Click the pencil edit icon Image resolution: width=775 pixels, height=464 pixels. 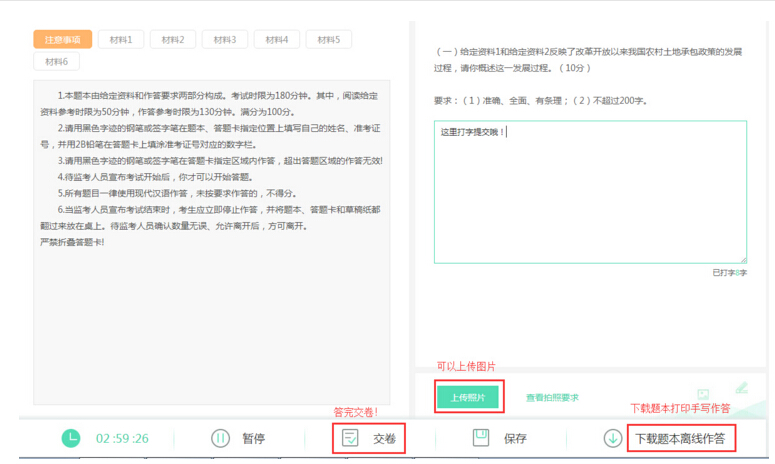pyautogui.click(x=741, y=387)
